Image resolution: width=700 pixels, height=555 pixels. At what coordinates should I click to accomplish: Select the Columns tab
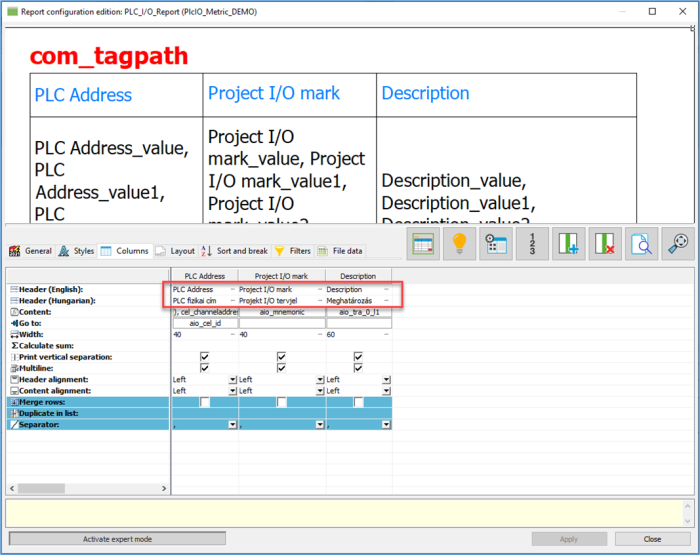click(x=125, y=251)
